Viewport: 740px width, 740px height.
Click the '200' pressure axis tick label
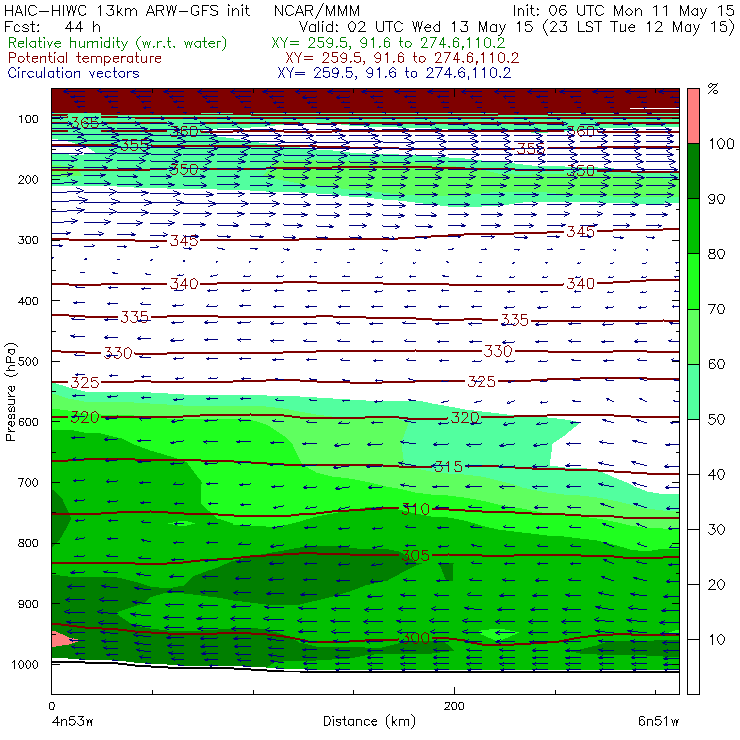click(28, 179)
